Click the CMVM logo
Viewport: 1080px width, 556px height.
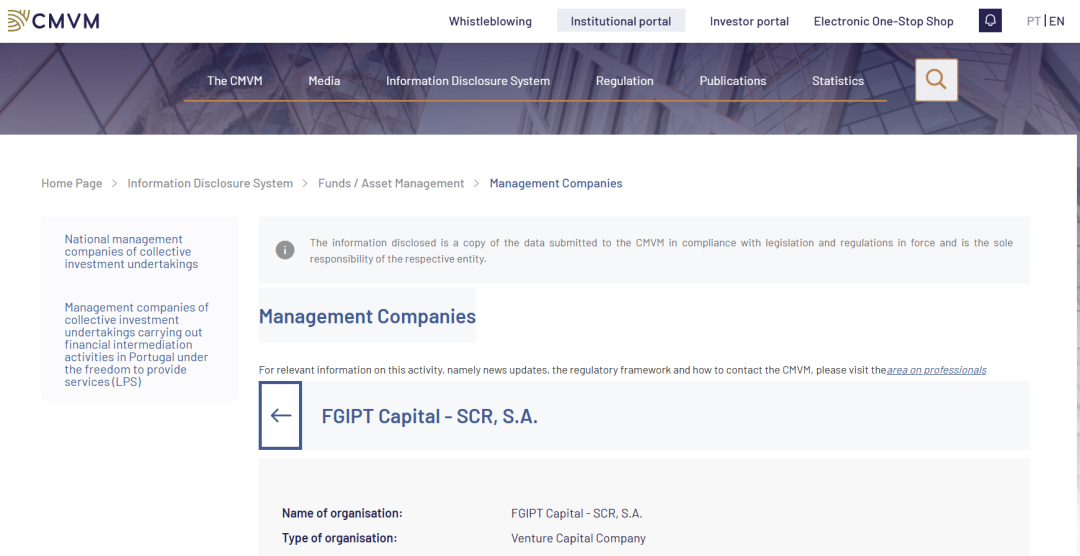(x=54, y=21)
